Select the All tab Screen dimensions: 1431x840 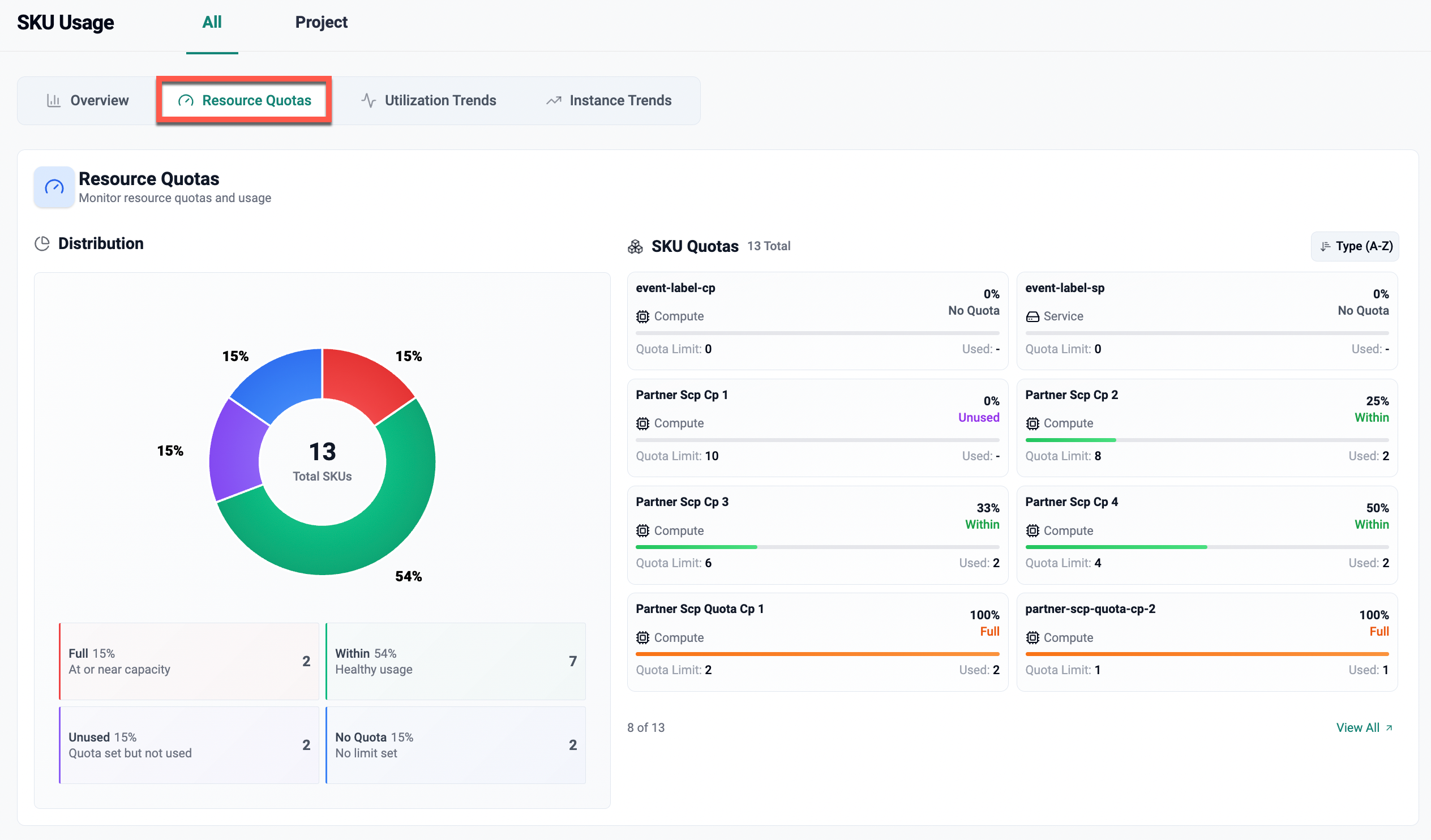(x=212, y=22)
